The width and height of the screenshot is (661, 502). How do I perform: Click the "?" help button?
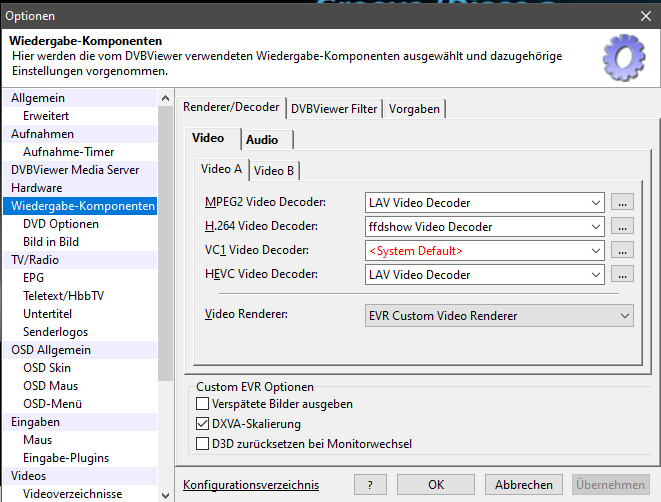[x=370, y=485]
